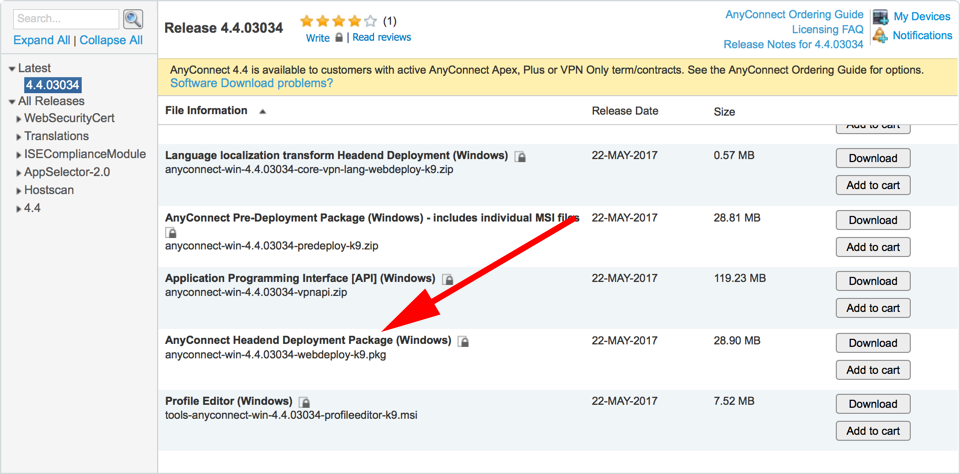Click filename anyconnect-win-4.4.03034-webdeploy-k9.pkg
The image size is (960, 474).
(276, 354)
